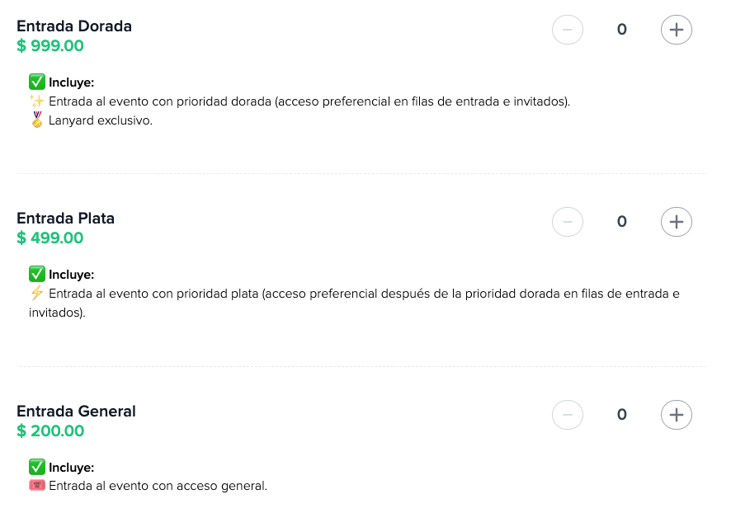Click the Lanyard exclusivo text

(100, 121)
